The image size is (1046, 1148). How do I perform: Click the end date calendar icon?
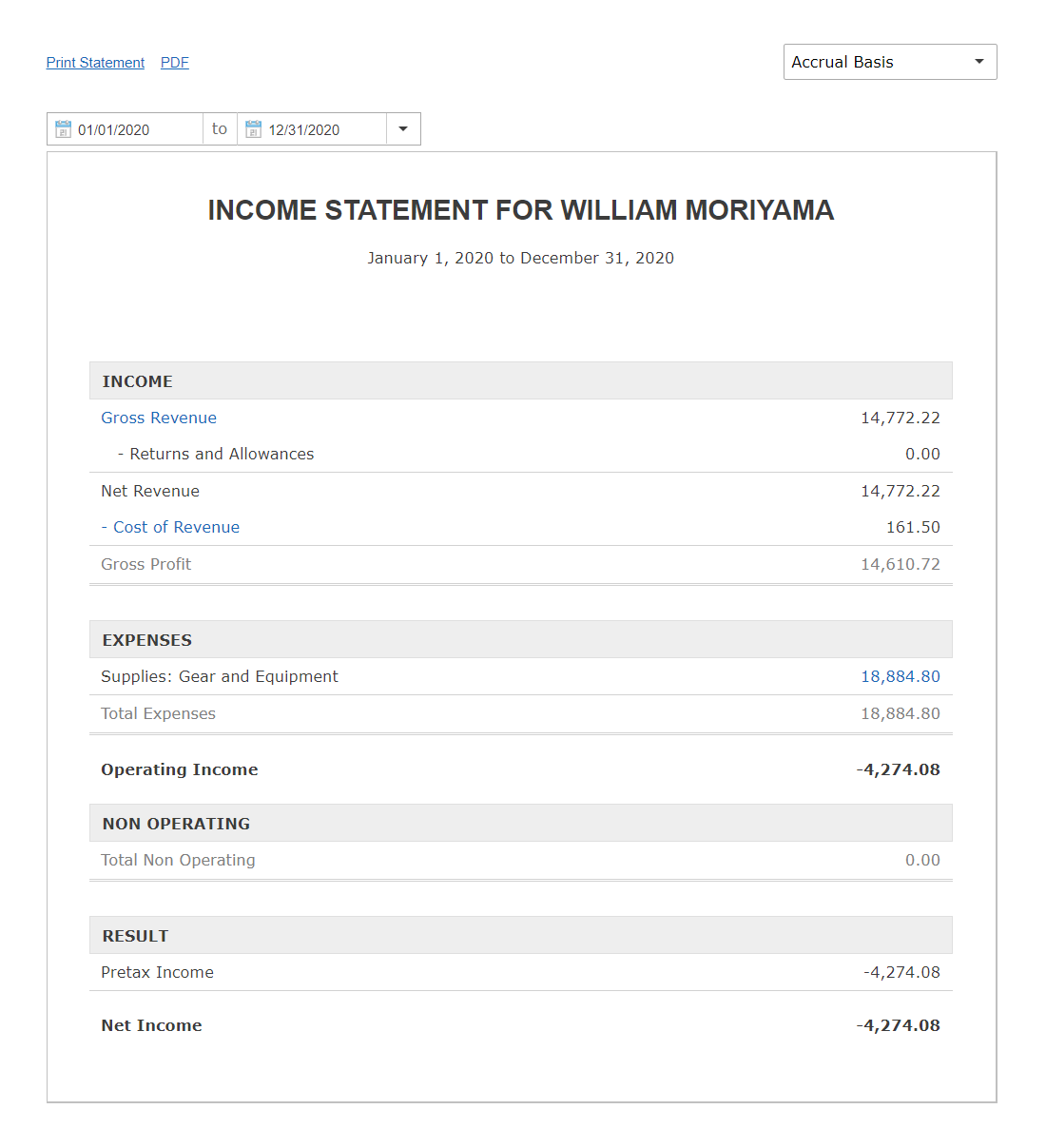click(254, 129)
